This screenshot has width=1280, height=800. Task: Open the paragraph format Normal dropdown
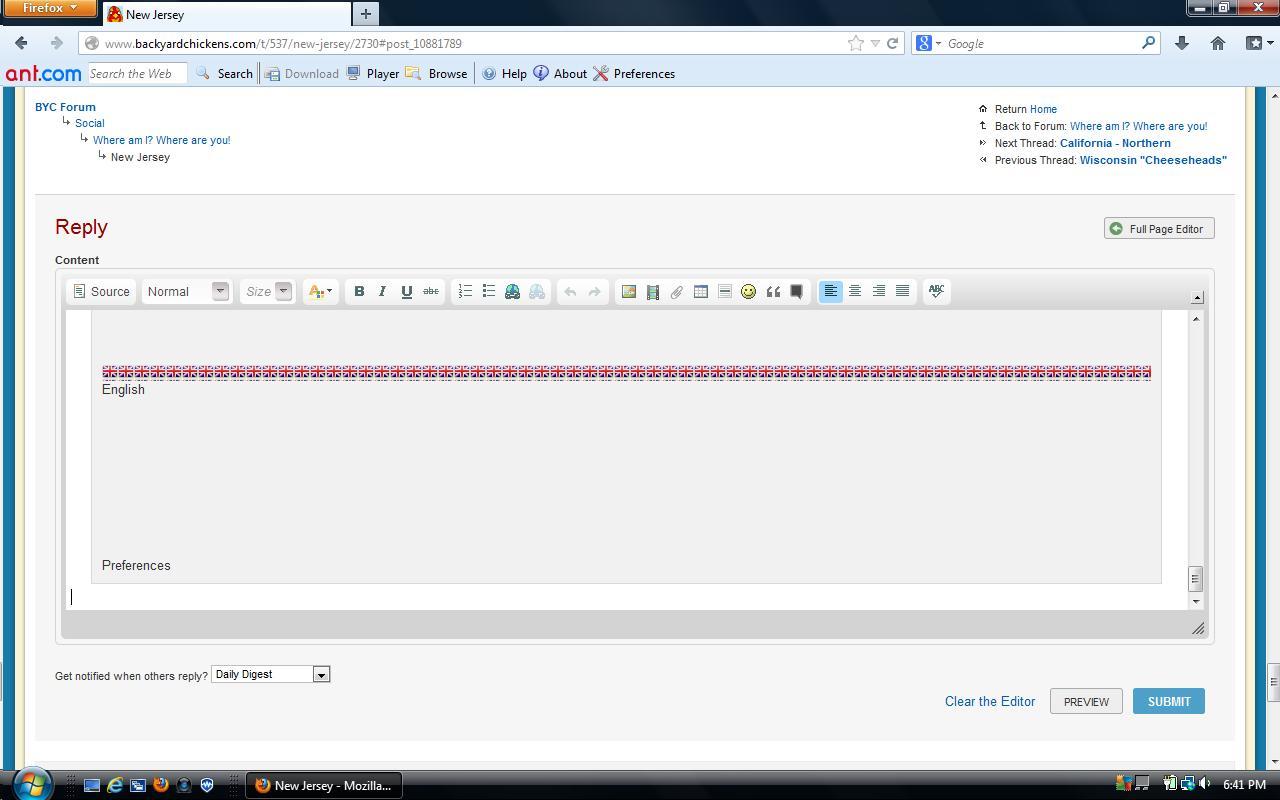186,291
